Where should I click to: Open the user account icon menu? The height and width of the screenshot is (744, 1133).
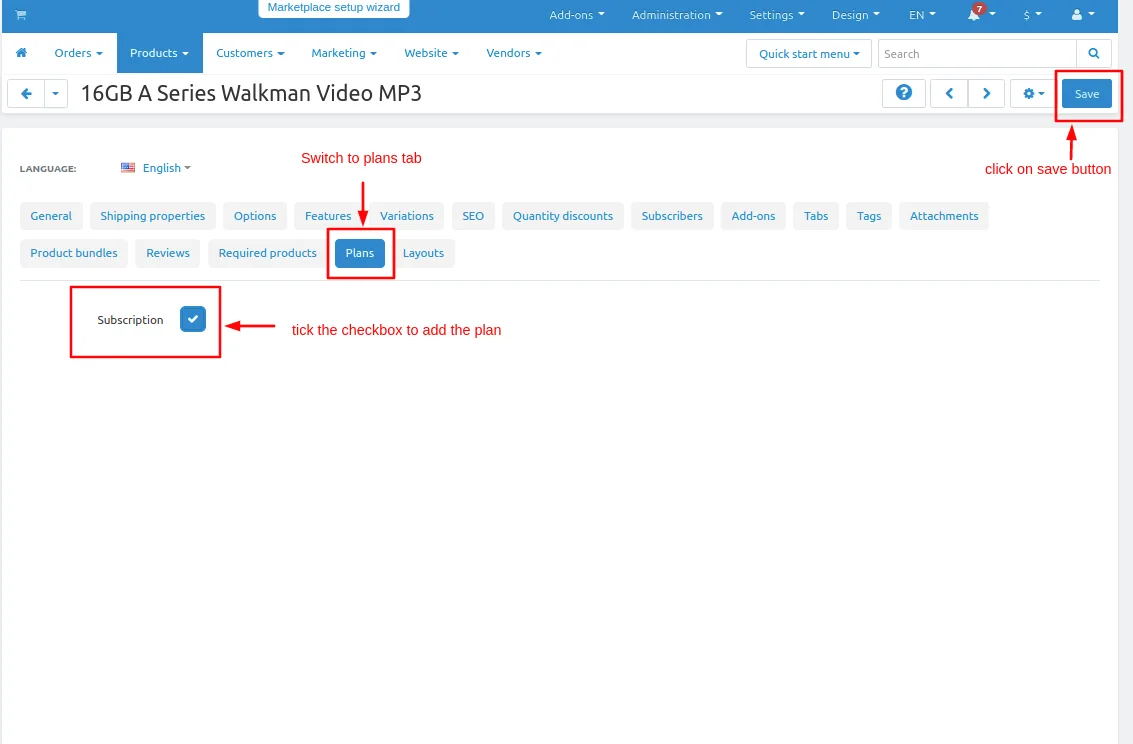1082,14
